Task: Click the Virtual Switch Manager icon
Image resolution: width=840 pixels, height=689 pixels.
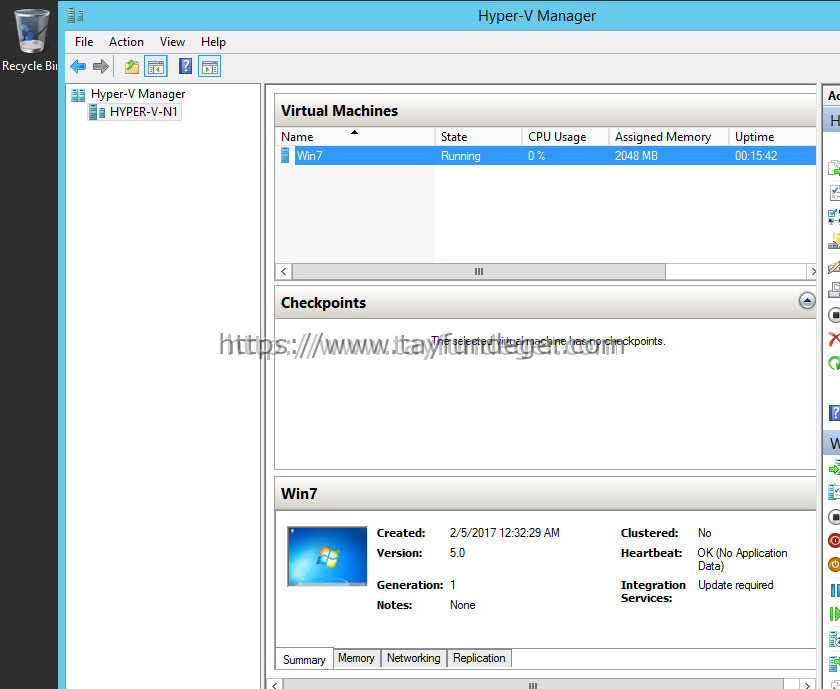Action: pos(834,216)
